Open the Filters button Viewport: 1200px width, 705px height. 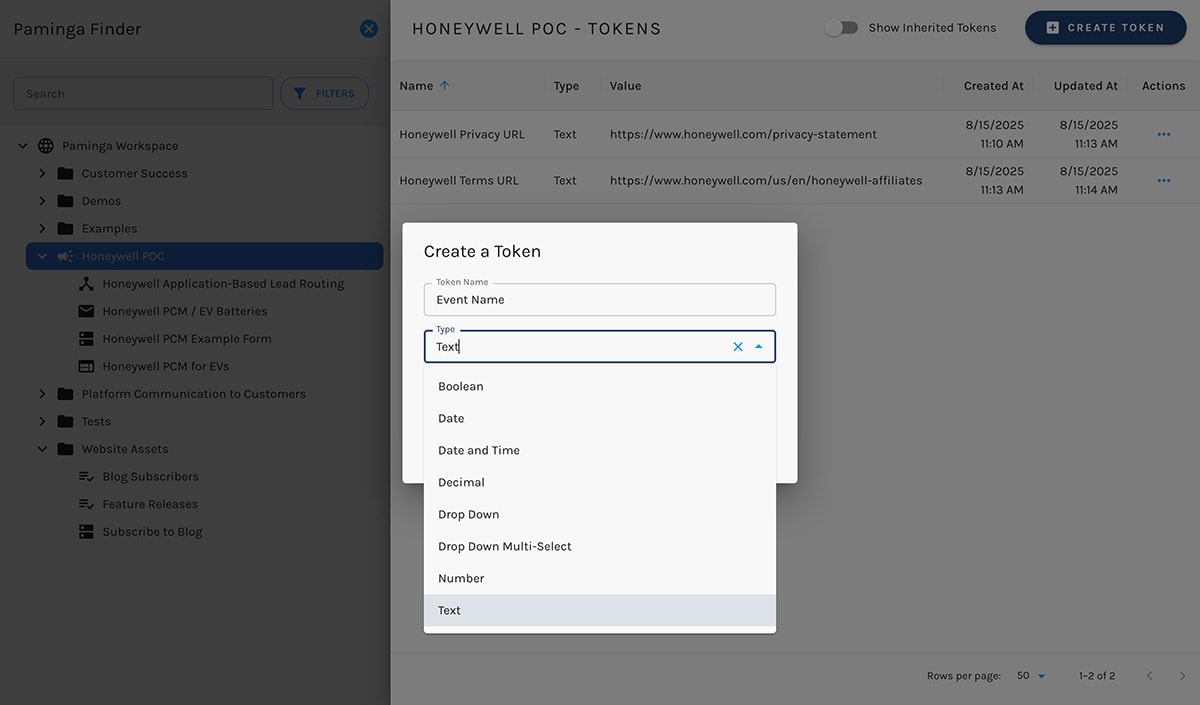coord(324,93)
